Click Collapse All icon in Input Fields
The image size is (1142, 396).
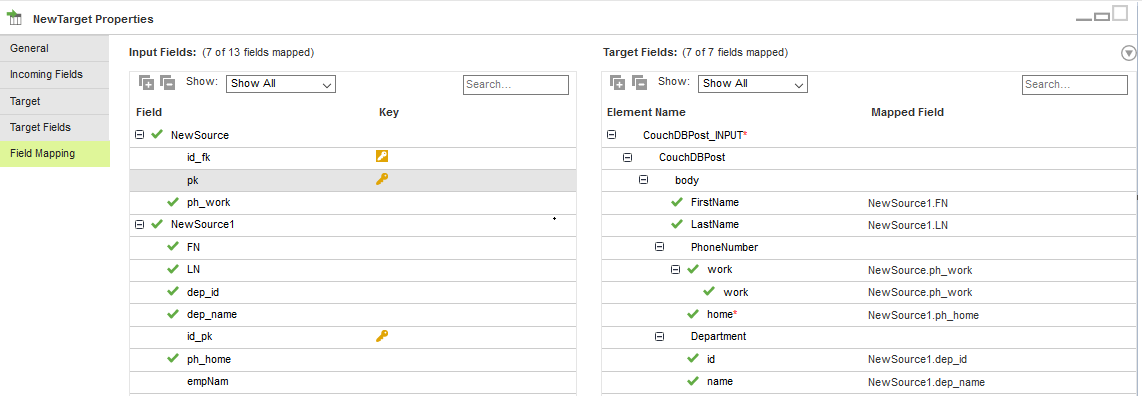pyautogui.click(x=168, y=83)
